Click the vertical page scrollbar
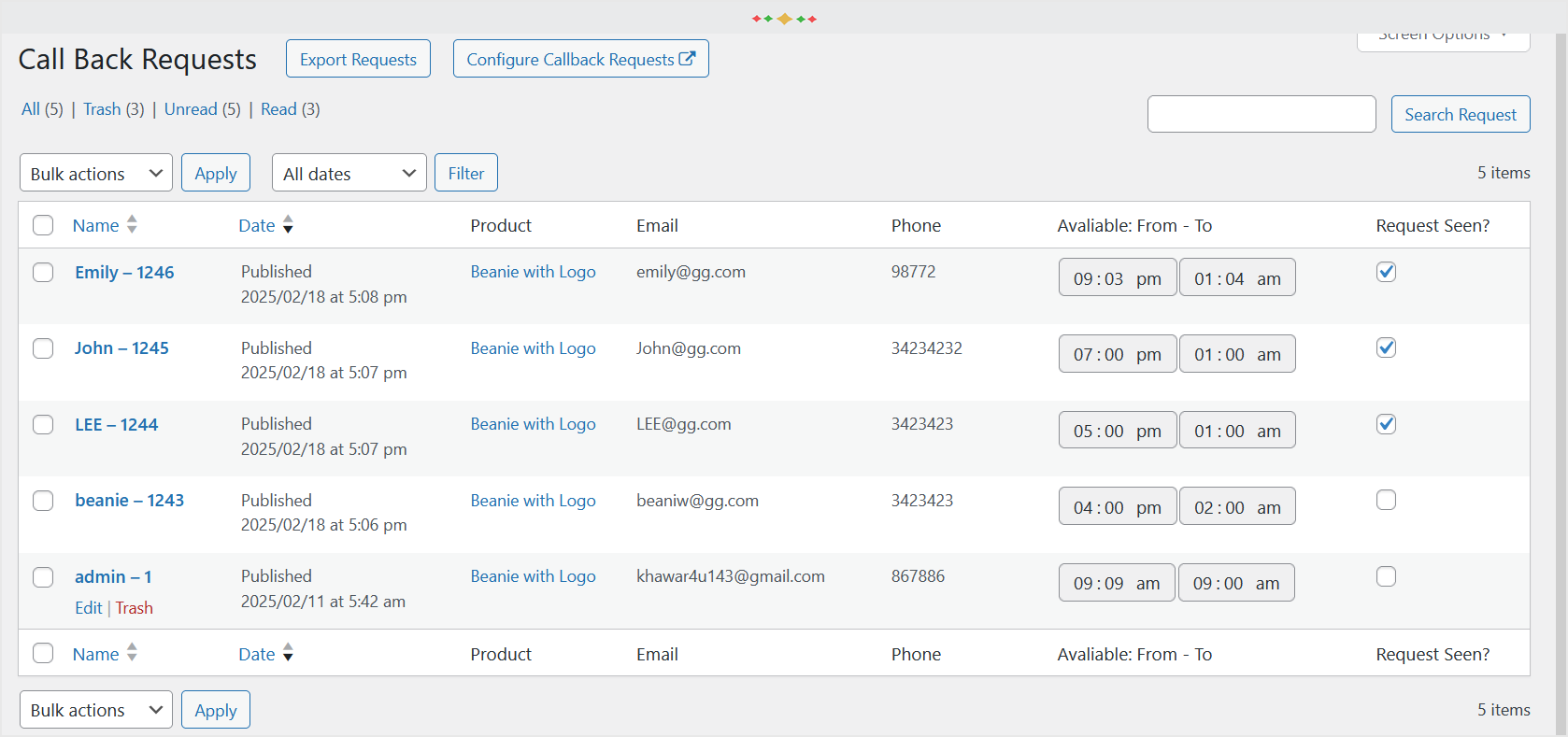This screenshot has width=1568, height=737. (x=1561, y=385)
